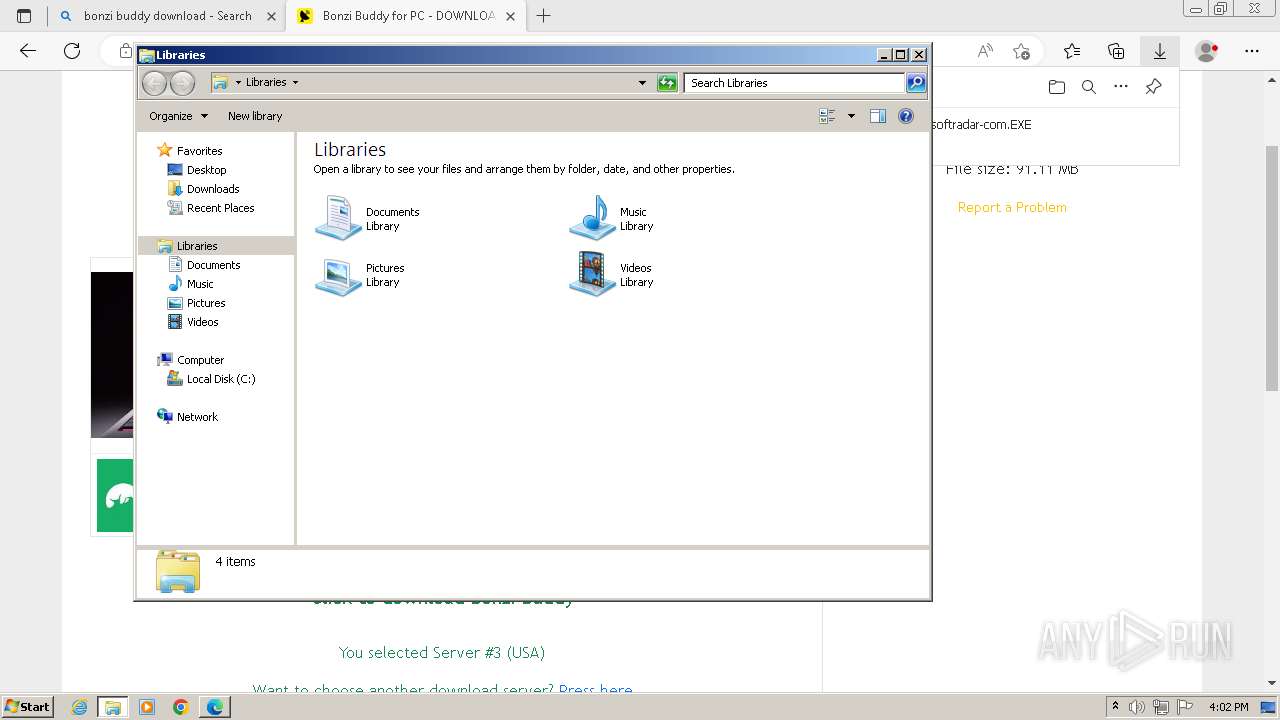Open Edge profile avatar
The height and width of the screenshot is (720, 1280).
click(1207, 51)
